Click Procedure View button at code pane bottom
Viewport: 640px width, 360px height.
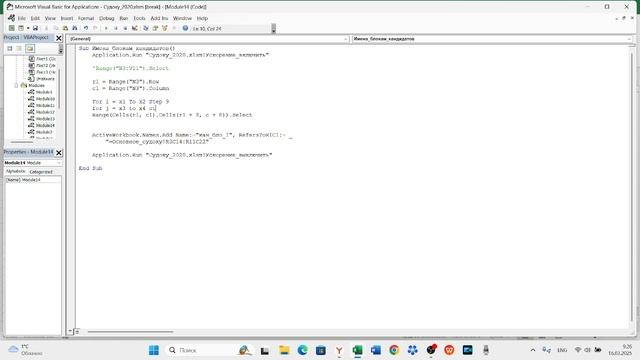point(70,331)
